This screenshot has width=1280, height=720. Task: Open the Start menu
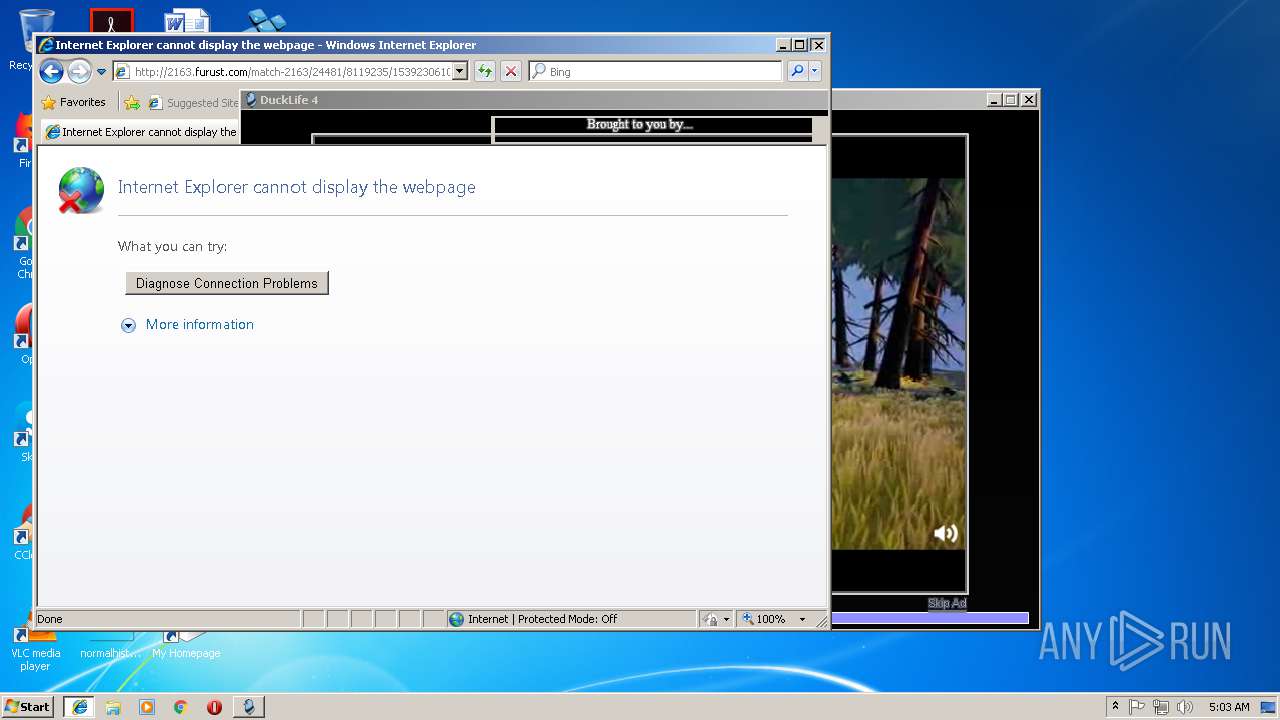click(28, 706)
